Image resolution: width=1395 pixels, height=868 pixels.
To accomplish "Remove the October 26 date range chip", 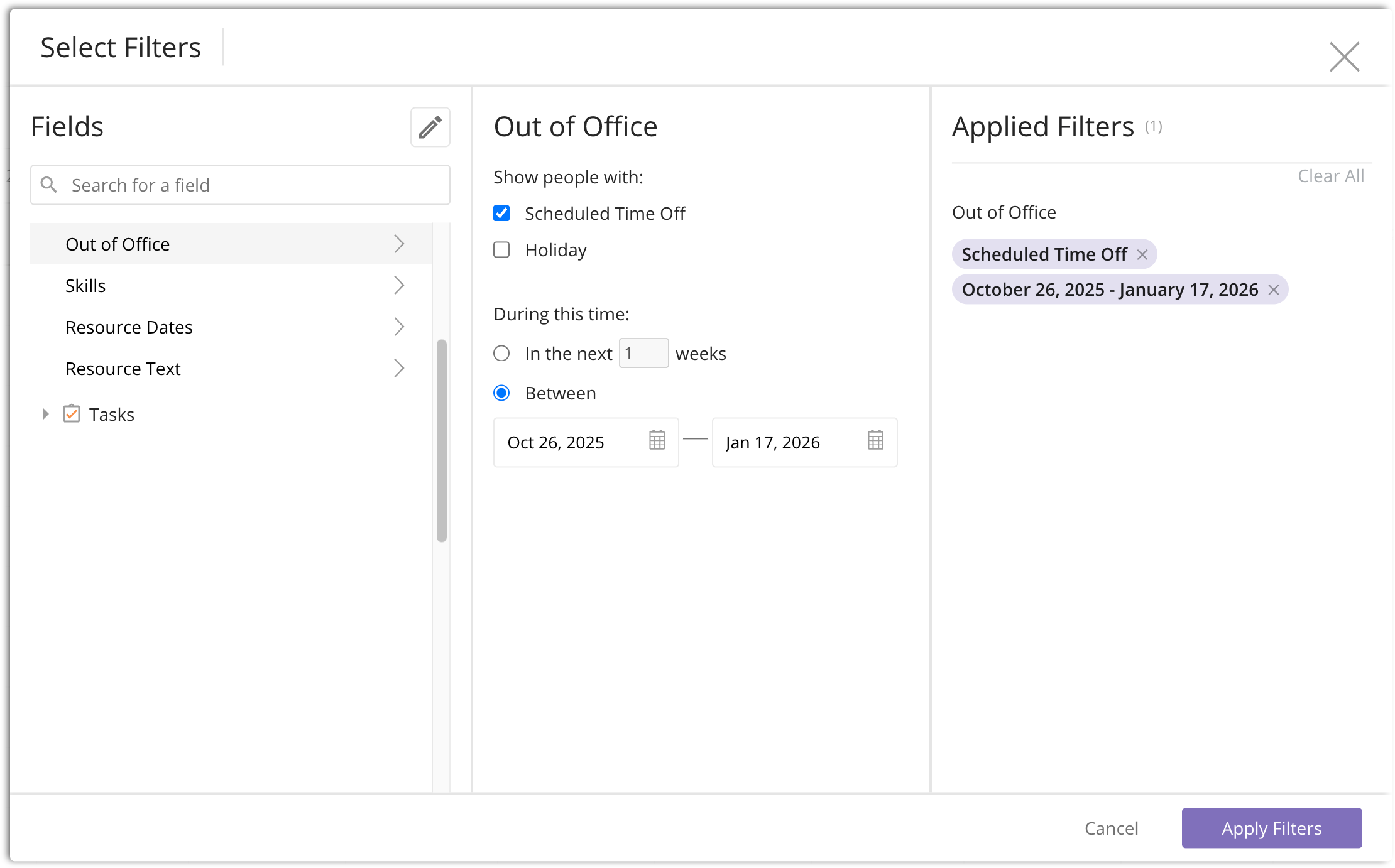I will (1274, 290).
